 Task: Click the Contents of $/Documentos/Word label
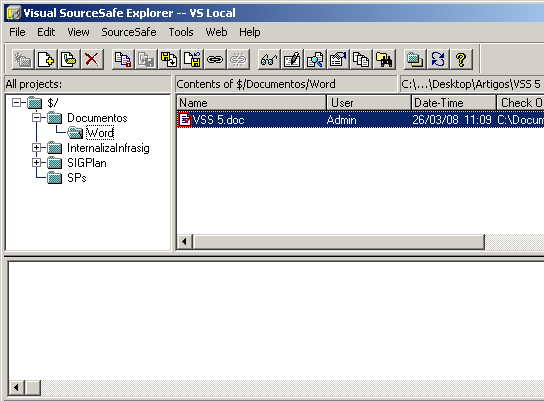(256, 84)
